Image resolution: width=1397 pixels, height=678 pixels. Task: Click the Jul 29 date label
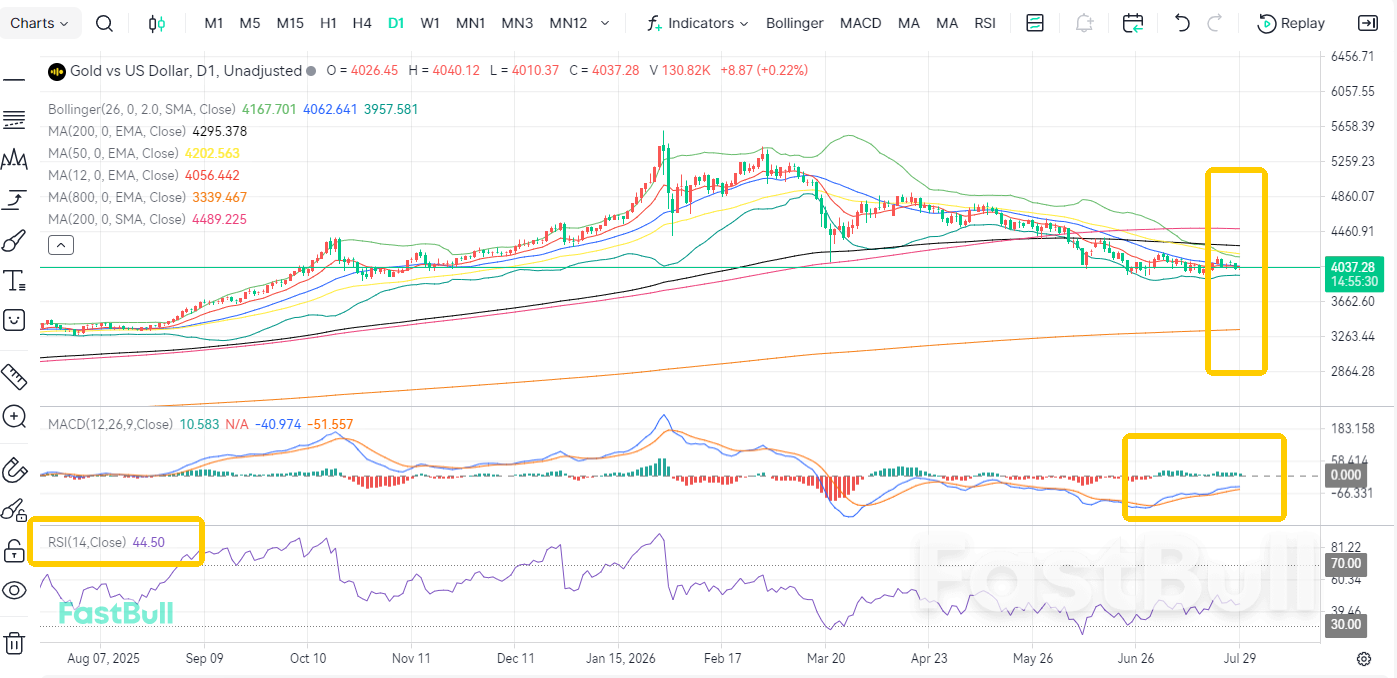coord(1239,658)
